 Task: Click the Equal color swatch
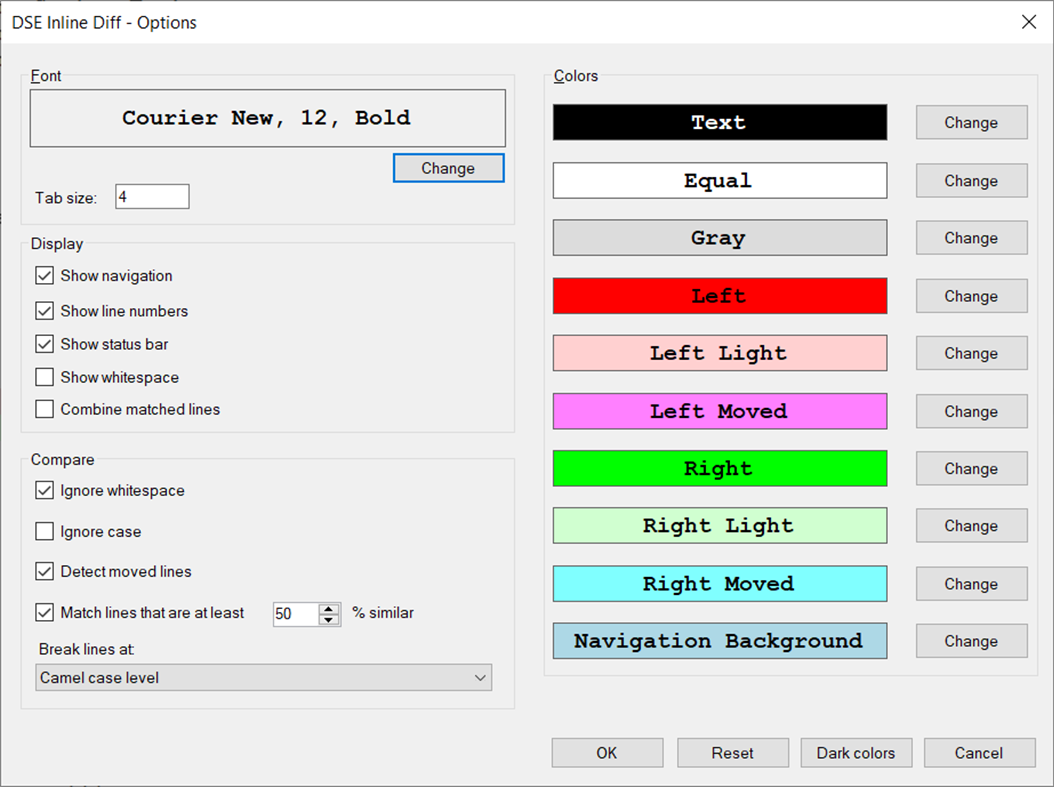pos(719,180)
